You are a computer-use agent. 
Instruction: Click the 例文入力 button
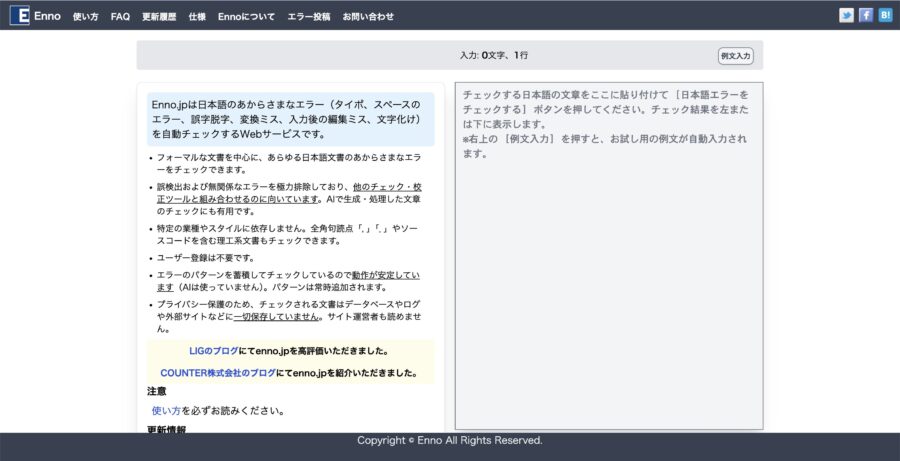coord(735,56)
